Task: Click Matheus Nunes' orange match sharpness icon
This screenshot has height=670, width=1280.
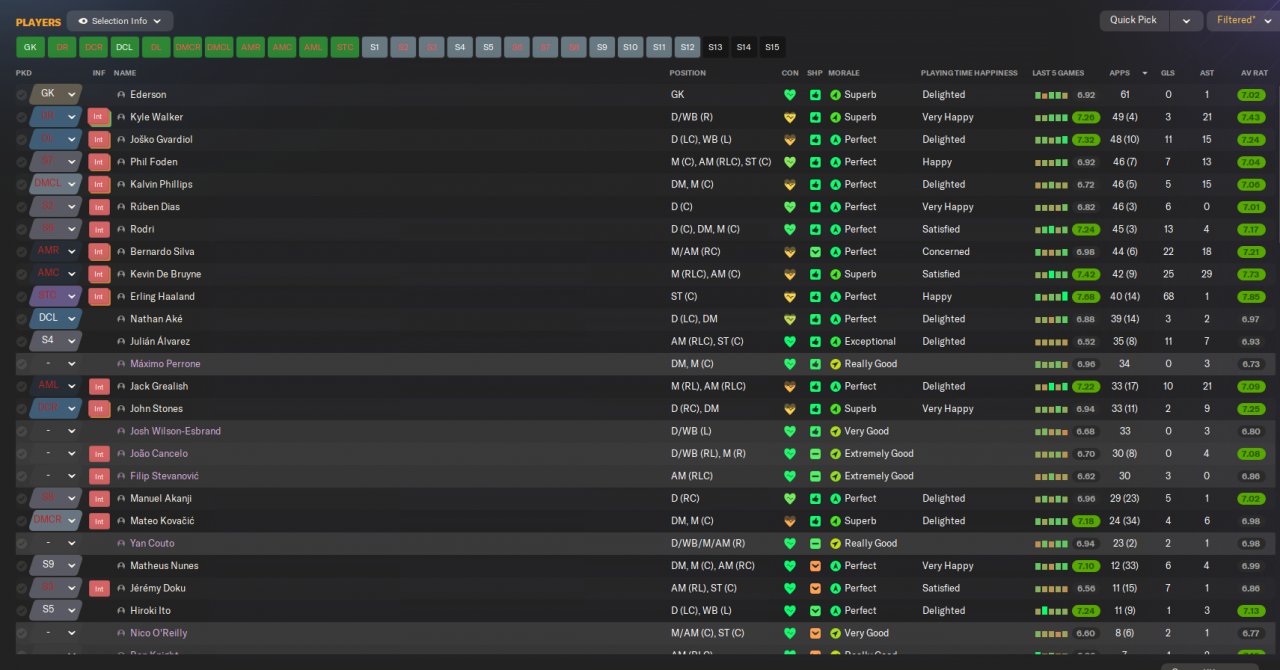Action: pos(815,566)
